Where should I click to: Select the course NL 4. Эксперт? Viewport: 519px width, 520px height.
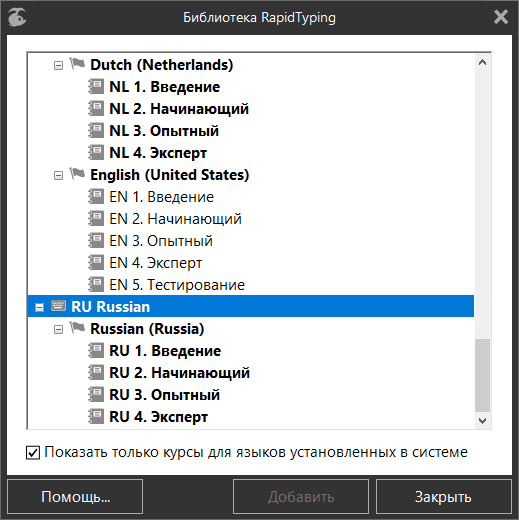[158, 153]
